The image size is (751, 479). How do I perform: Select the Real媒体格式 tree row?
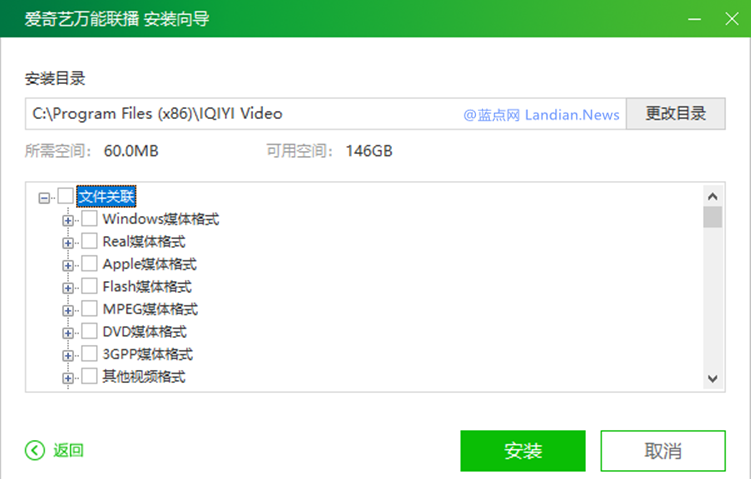pyautogui.click(x=144, y=241)
